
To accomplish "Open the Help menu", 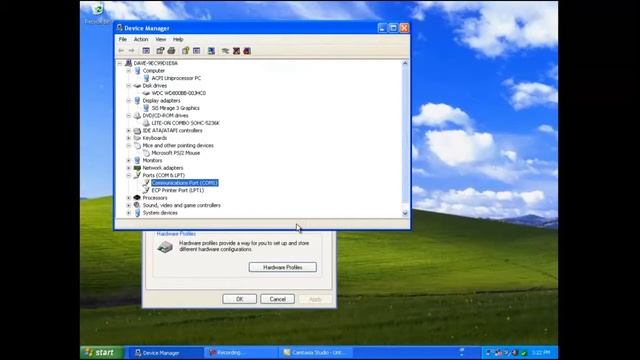I will click(x=178, y=39).
